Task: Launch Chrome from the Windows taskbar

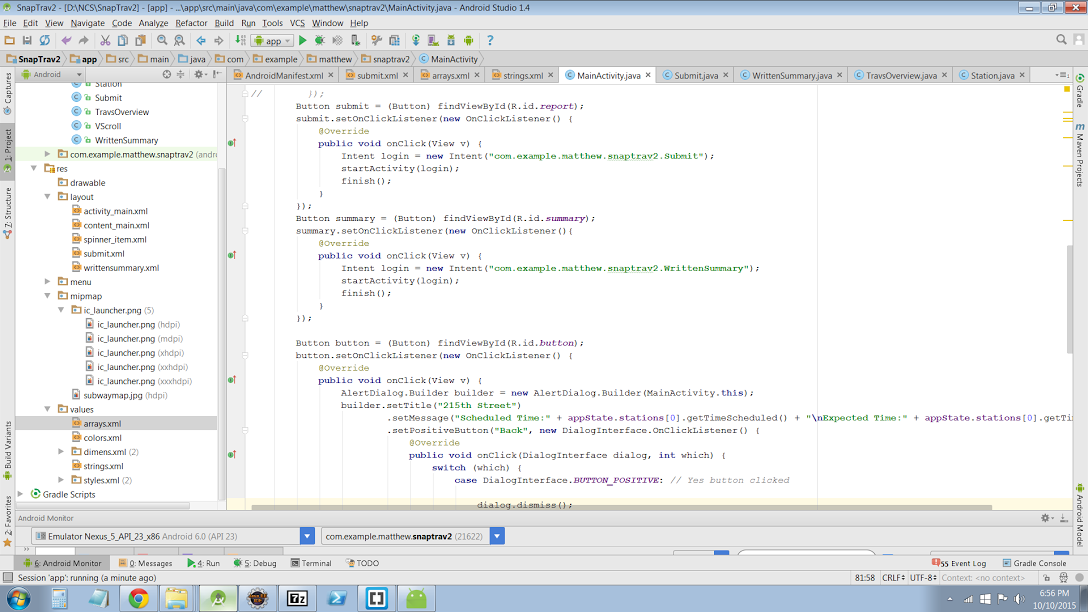Action: (138, 598)
